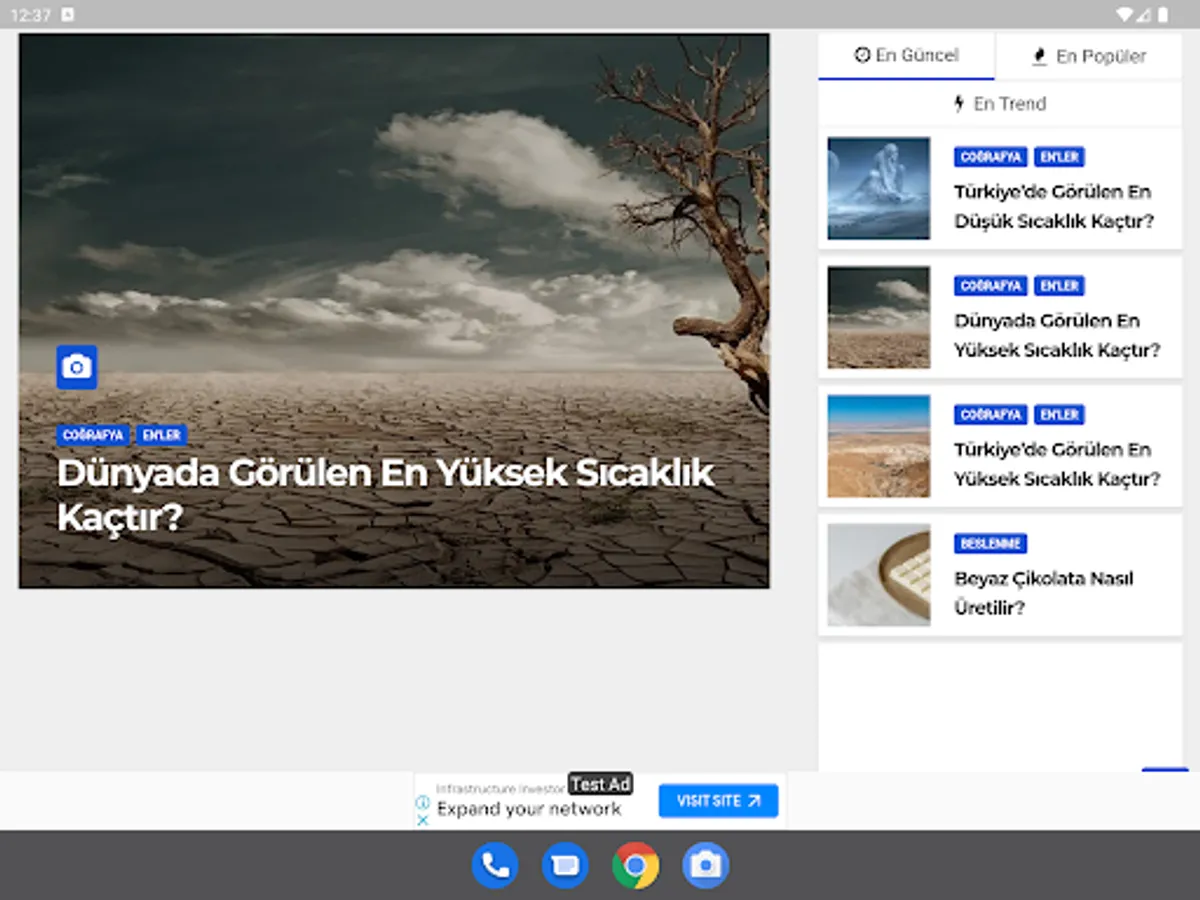Open the Phone app in the dock
Screen dimensions: 1200x900
[494, 865]
